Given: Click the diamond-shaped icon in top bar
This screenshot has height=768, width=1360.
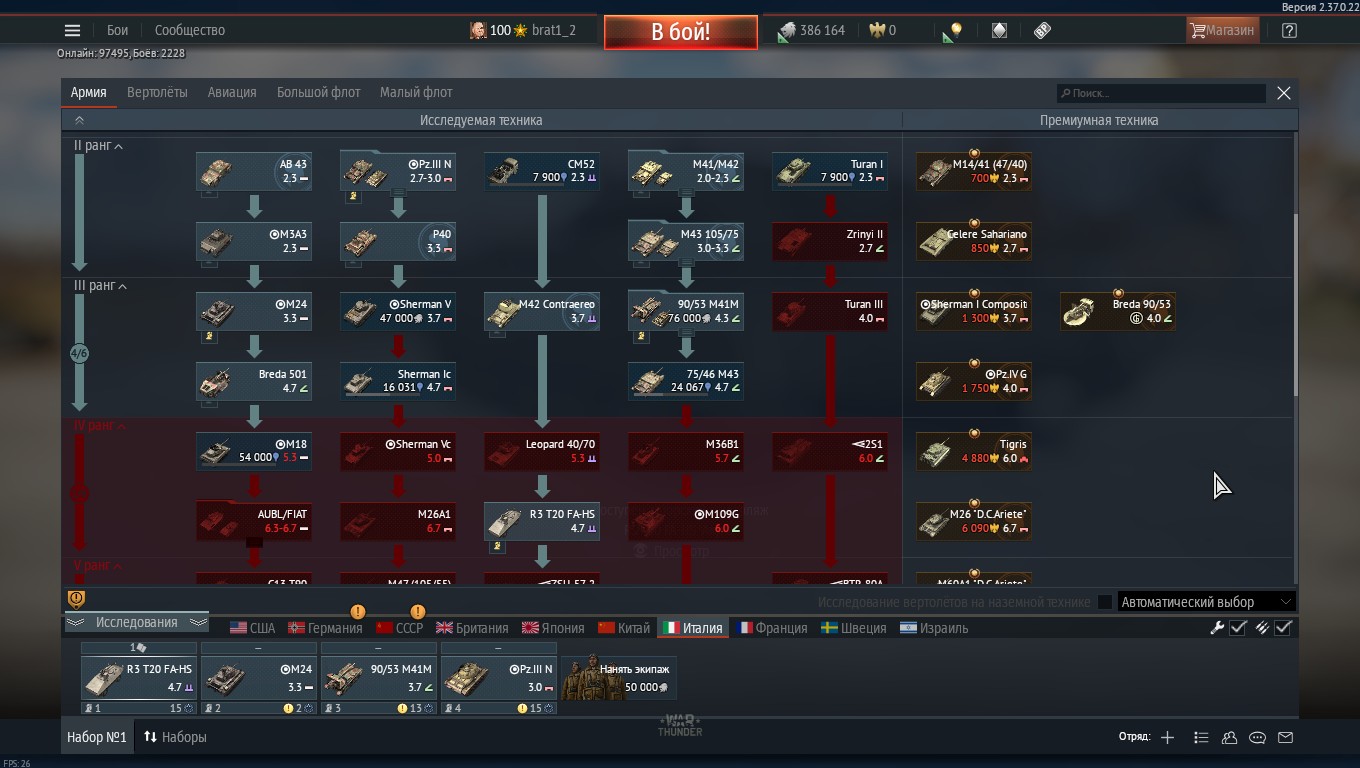Looking at the screenshot, I should 999,30.
